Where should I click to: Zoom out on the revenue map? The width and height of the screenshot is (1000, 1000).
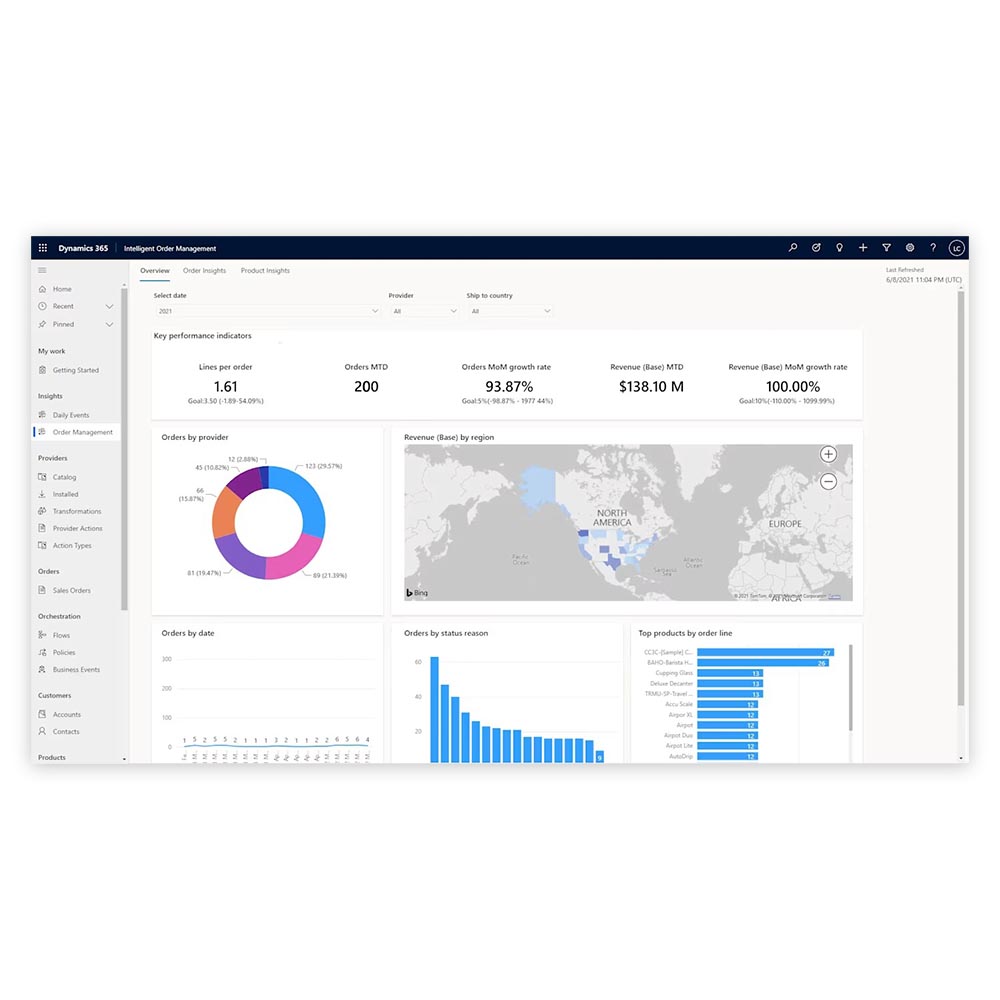point(828,481)
